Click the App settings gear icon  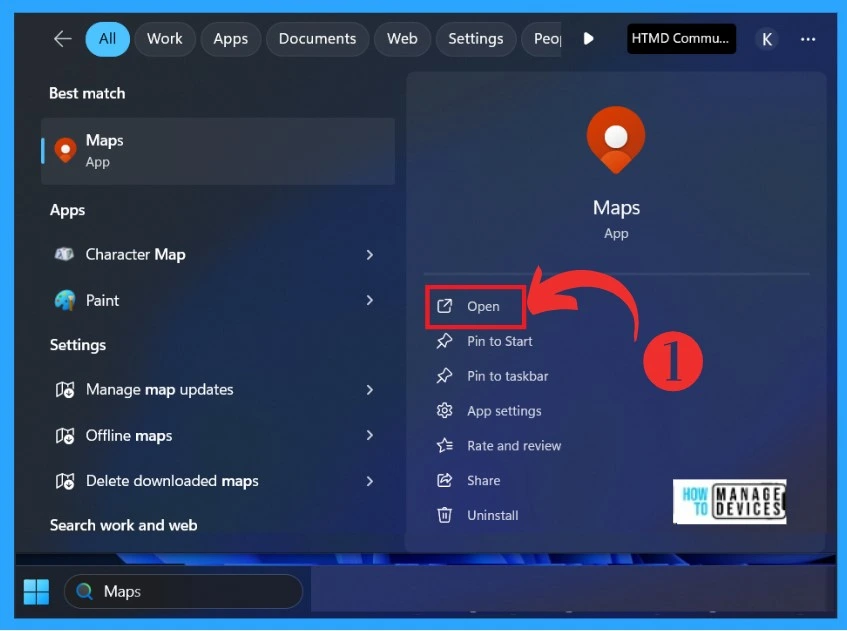pyautogui.click(x=445, y=411)
